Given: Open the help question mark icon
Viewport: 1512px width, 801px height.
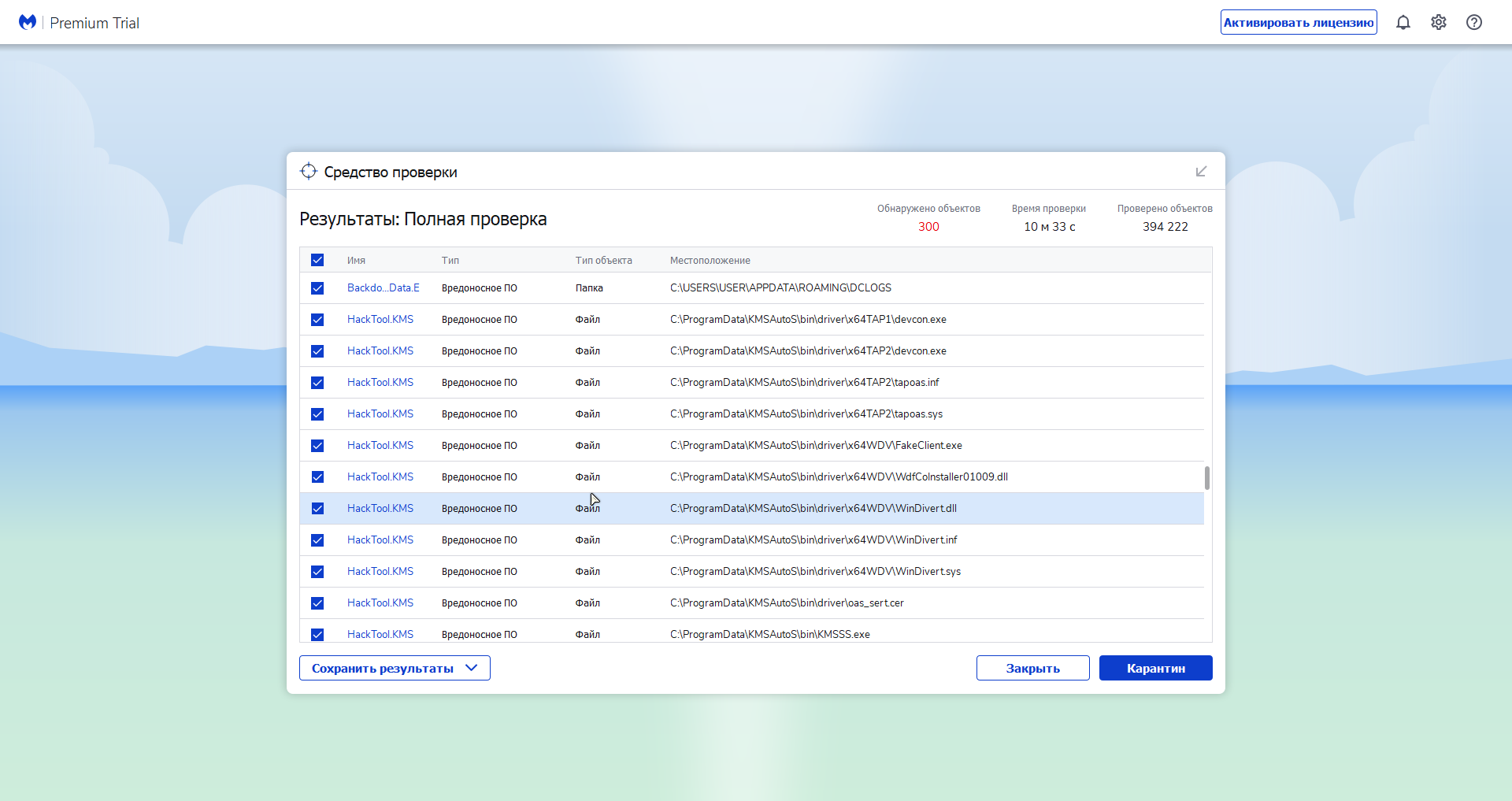Looking at the screenshot, I should pyautogui.click(x=1474, y=22).
